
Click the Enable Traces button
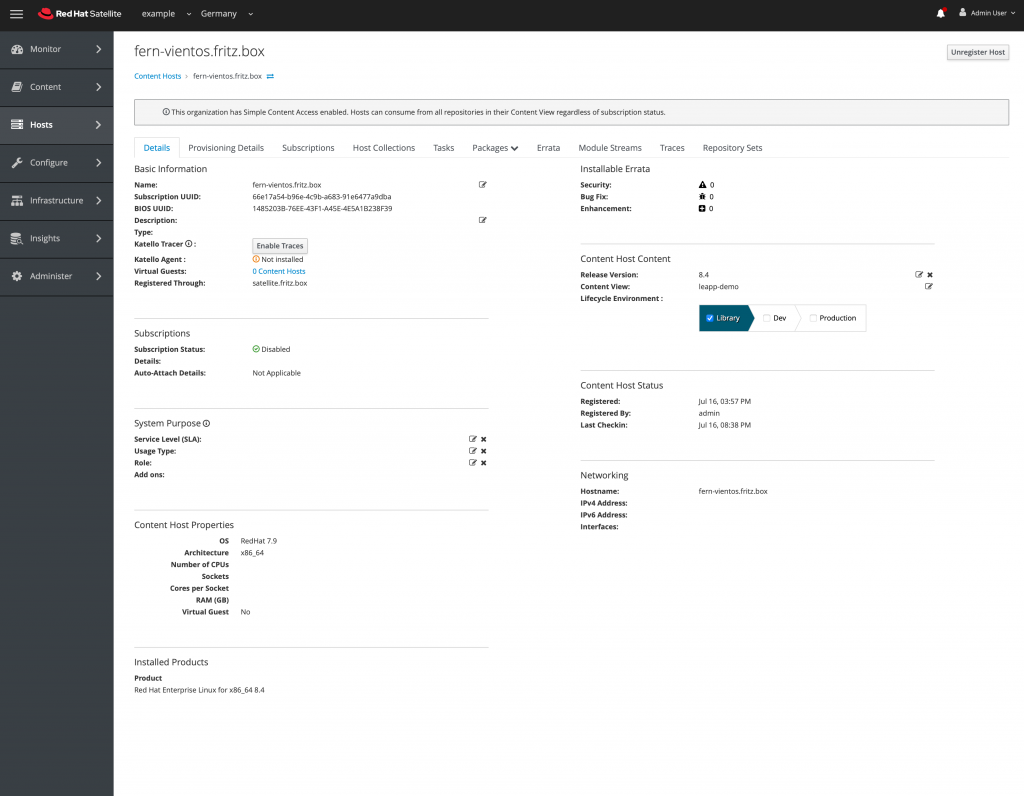pos(280,246)
